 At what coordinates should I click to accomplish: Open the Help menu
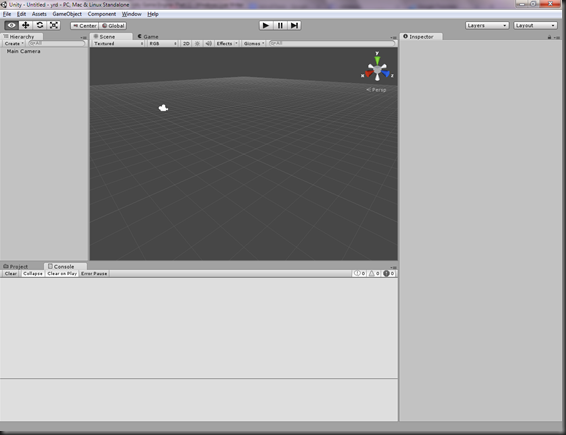point(153,14)
